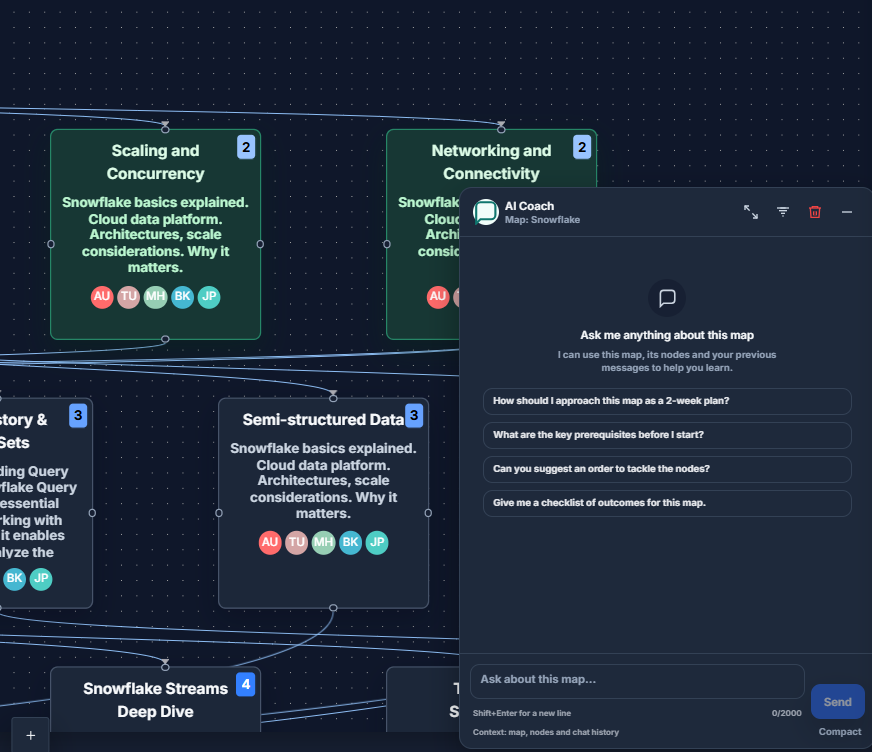Click MH avatar on Scaling and Concurrency node
This screenshot has height=752, width=872.
[155, 296]
